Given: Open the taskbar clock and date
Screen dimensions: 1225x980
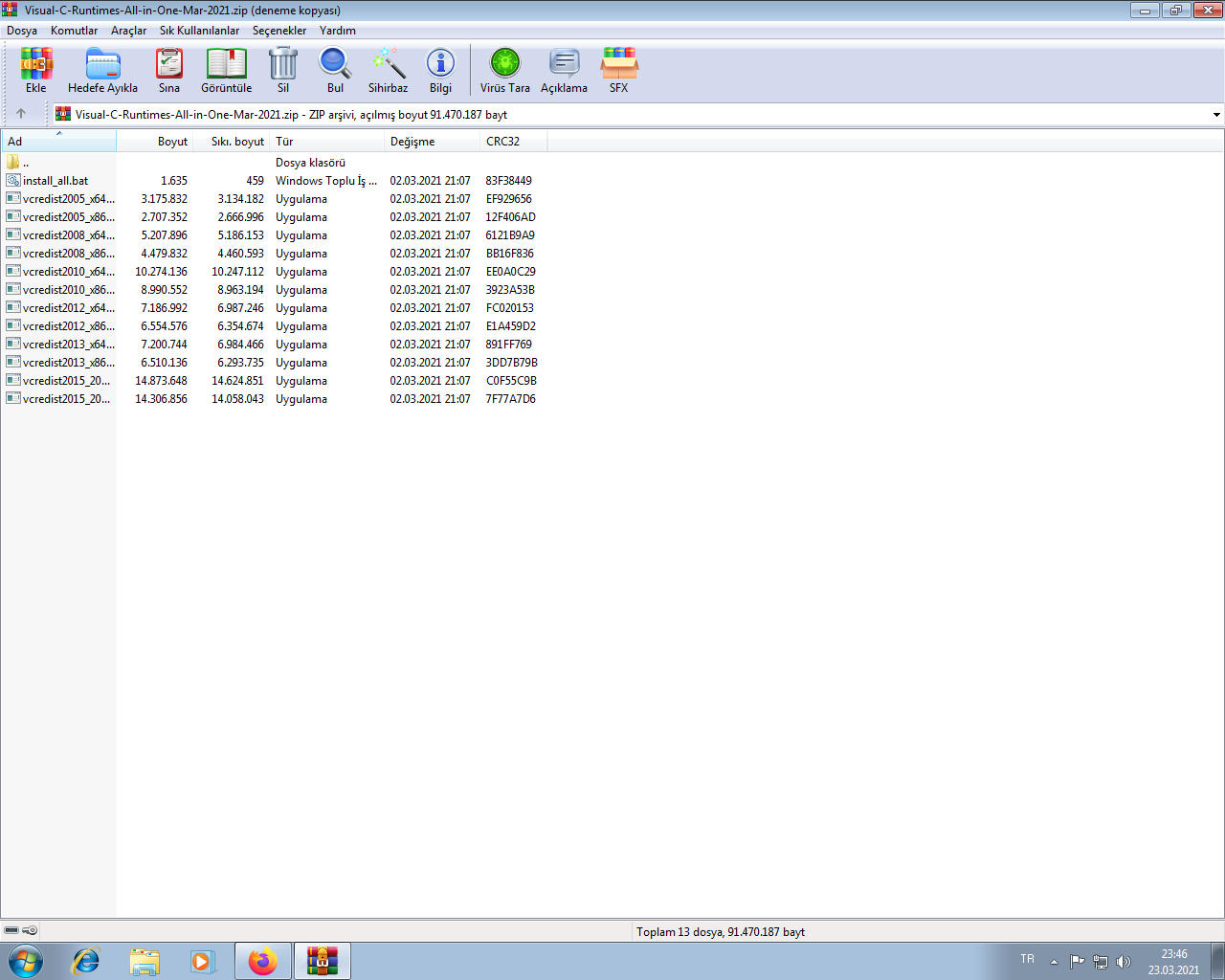Looking at the screenshot, I should (1174, 962).
